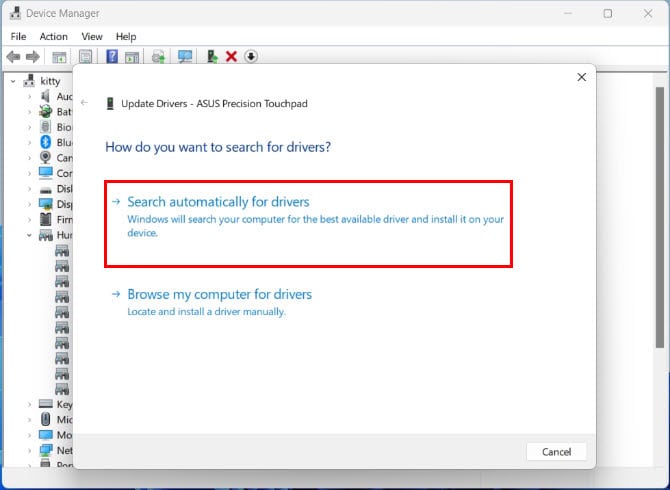Click the Scan for hardware changes monitor icon
This screenshot has width=670, height=490.
[185, 56]
